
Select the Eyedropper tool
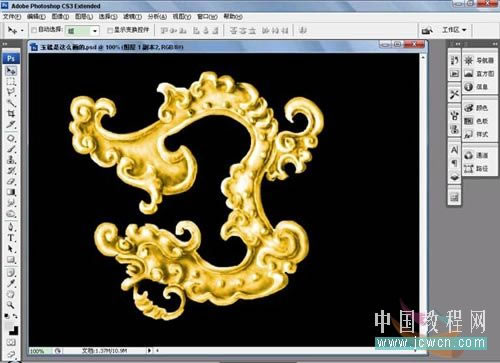[11, 283]
